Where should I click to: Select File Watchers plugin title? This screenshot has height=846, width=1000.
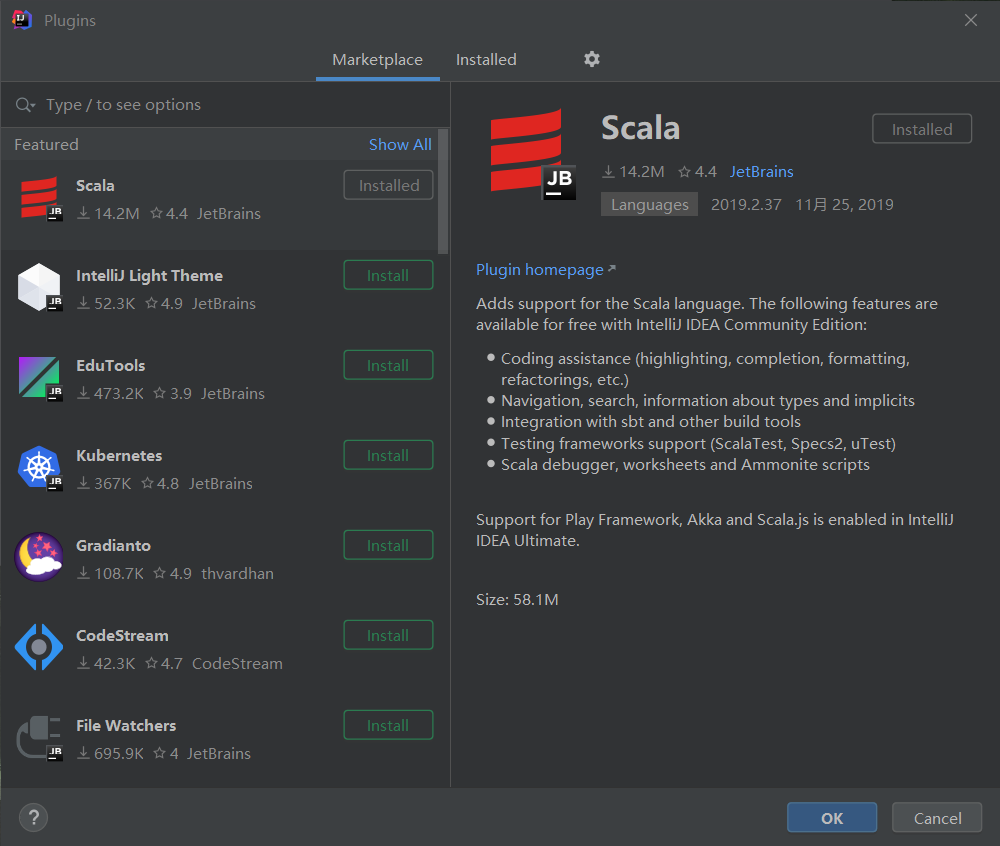click(126, 726)
